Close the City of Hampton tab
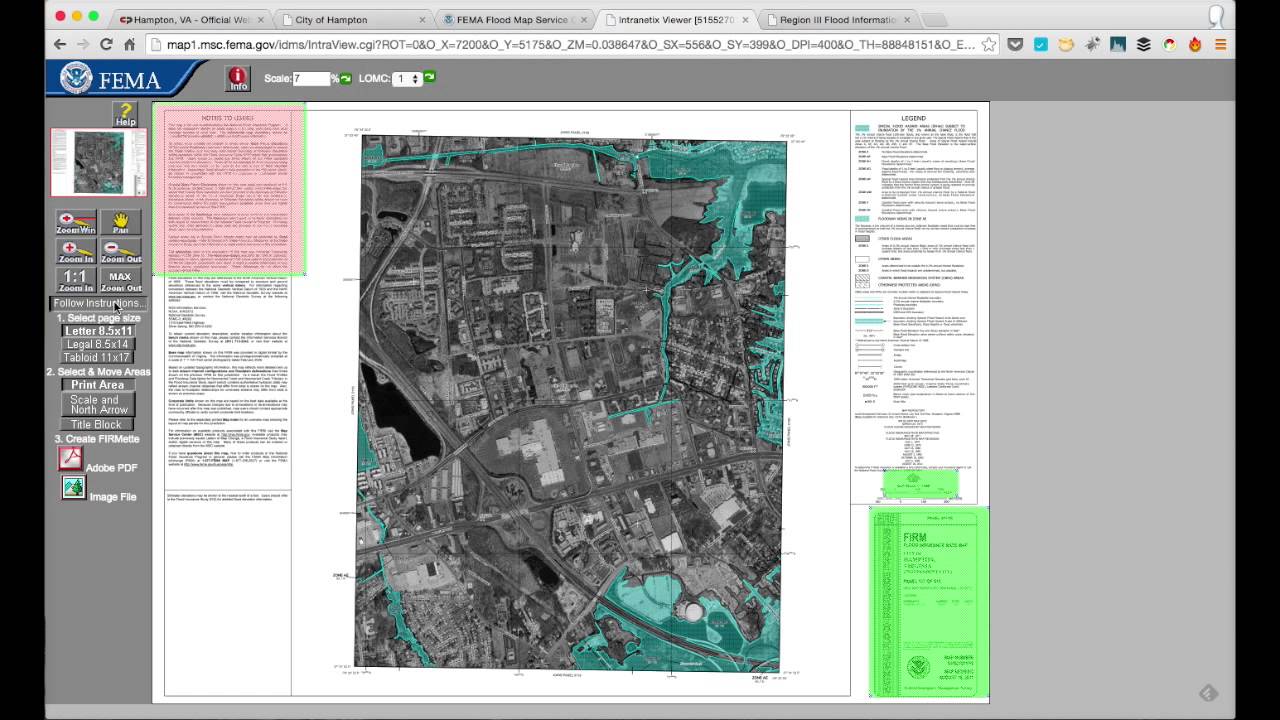This screenshot has height=720, width=1280. pos(422,19)
